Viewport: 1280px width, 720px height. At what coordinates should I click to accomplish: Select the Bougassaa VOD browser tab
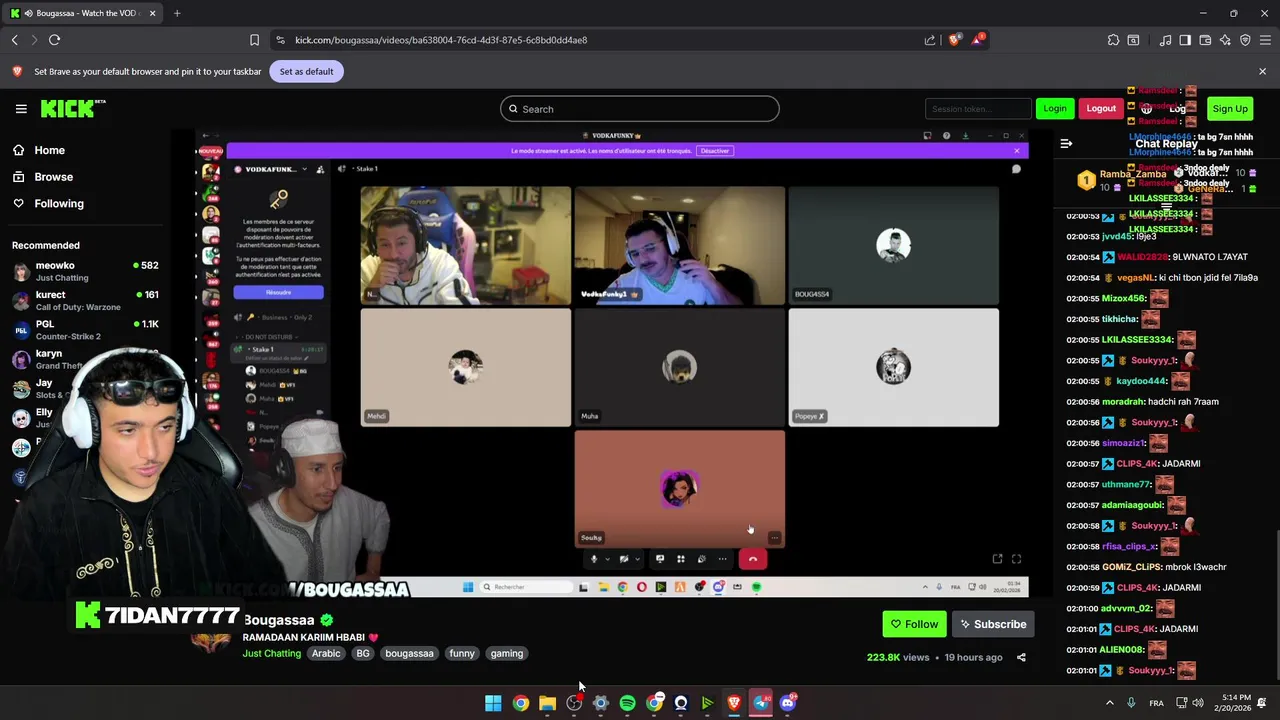(82, 13)
